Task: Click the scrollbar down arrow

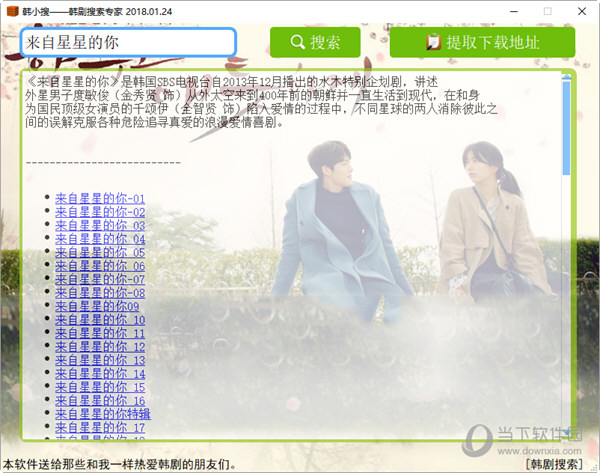Action: [566, 432]
